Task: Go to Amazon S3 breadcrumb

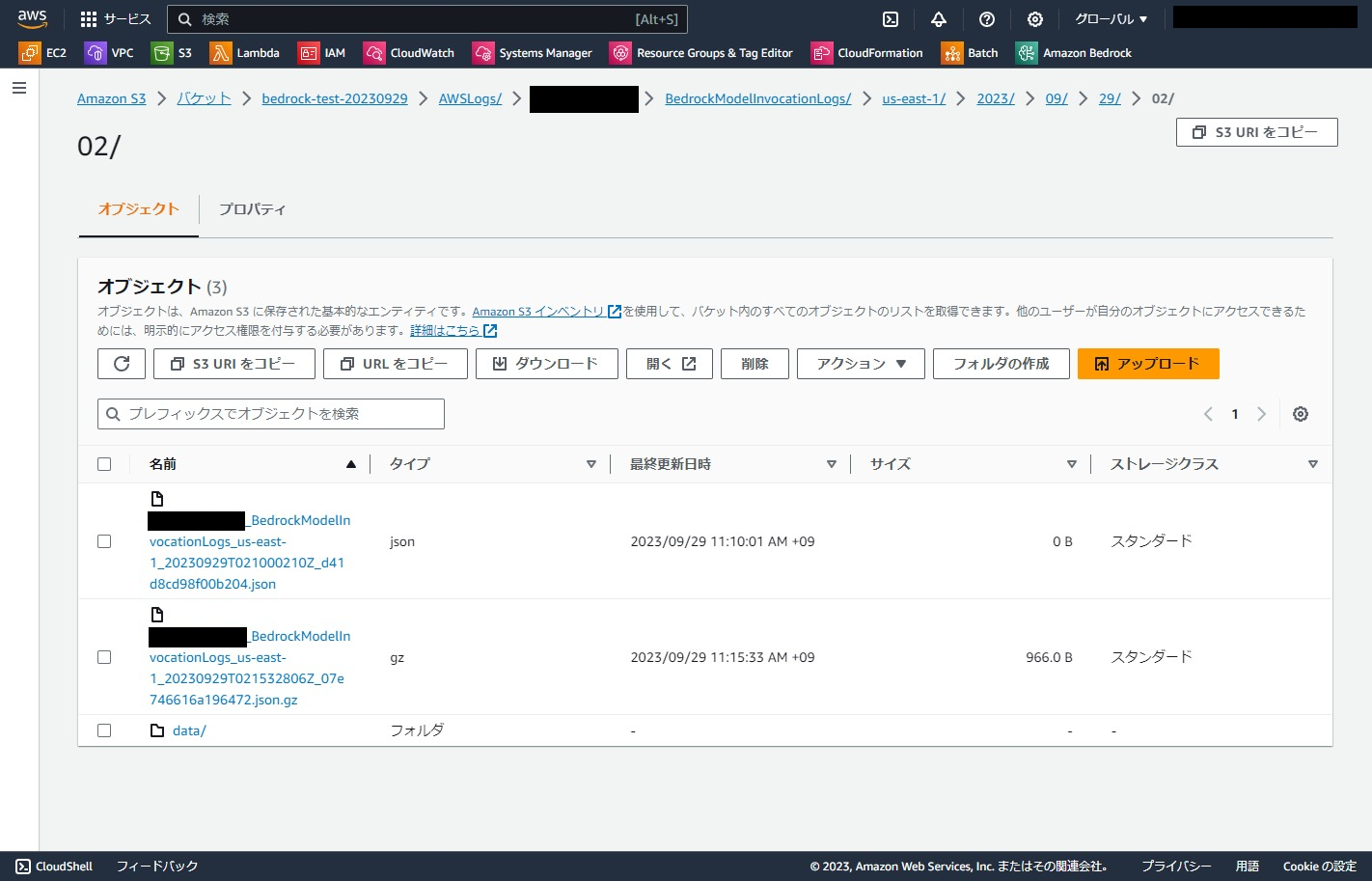Action: (112, 98)
